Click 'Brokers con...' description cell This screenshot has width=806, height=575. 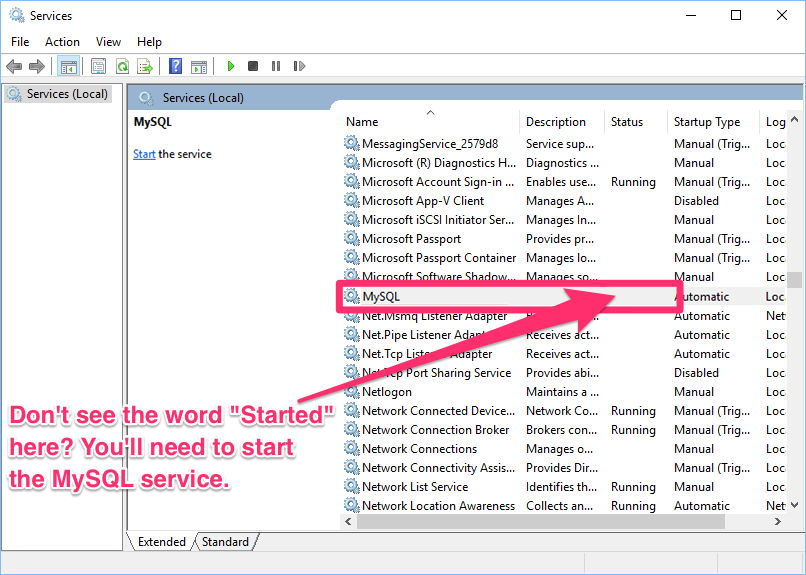point(561,430)
